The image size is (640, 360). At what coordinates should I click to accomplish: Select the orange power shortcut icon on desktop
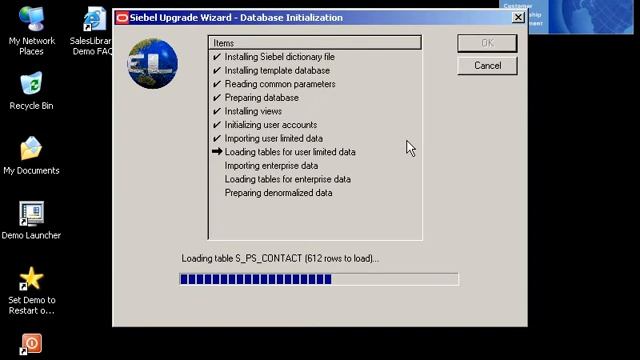coord(31,344)
